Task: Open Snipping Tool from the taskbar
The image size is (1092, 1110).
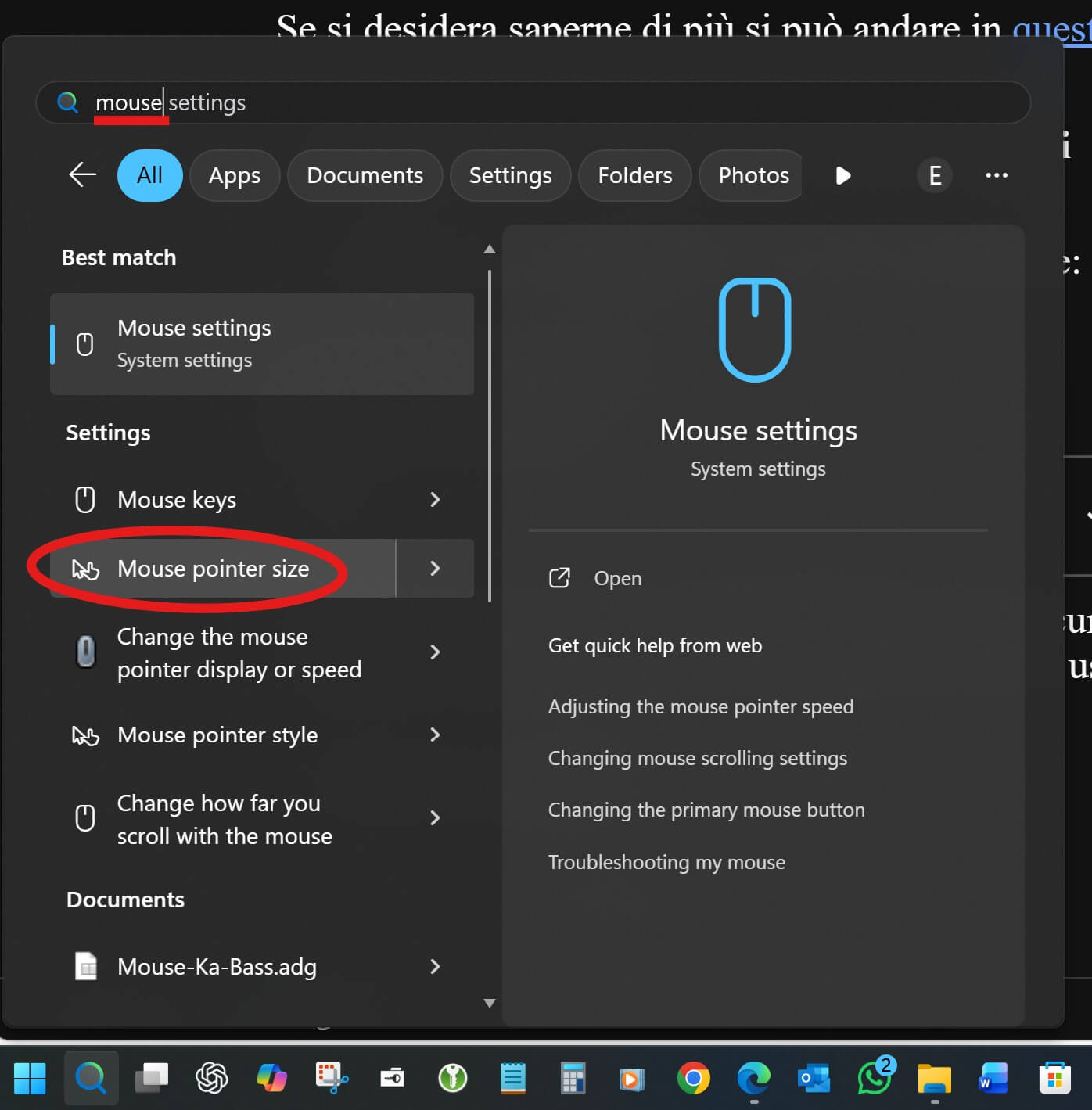Action: (332, 1079)
